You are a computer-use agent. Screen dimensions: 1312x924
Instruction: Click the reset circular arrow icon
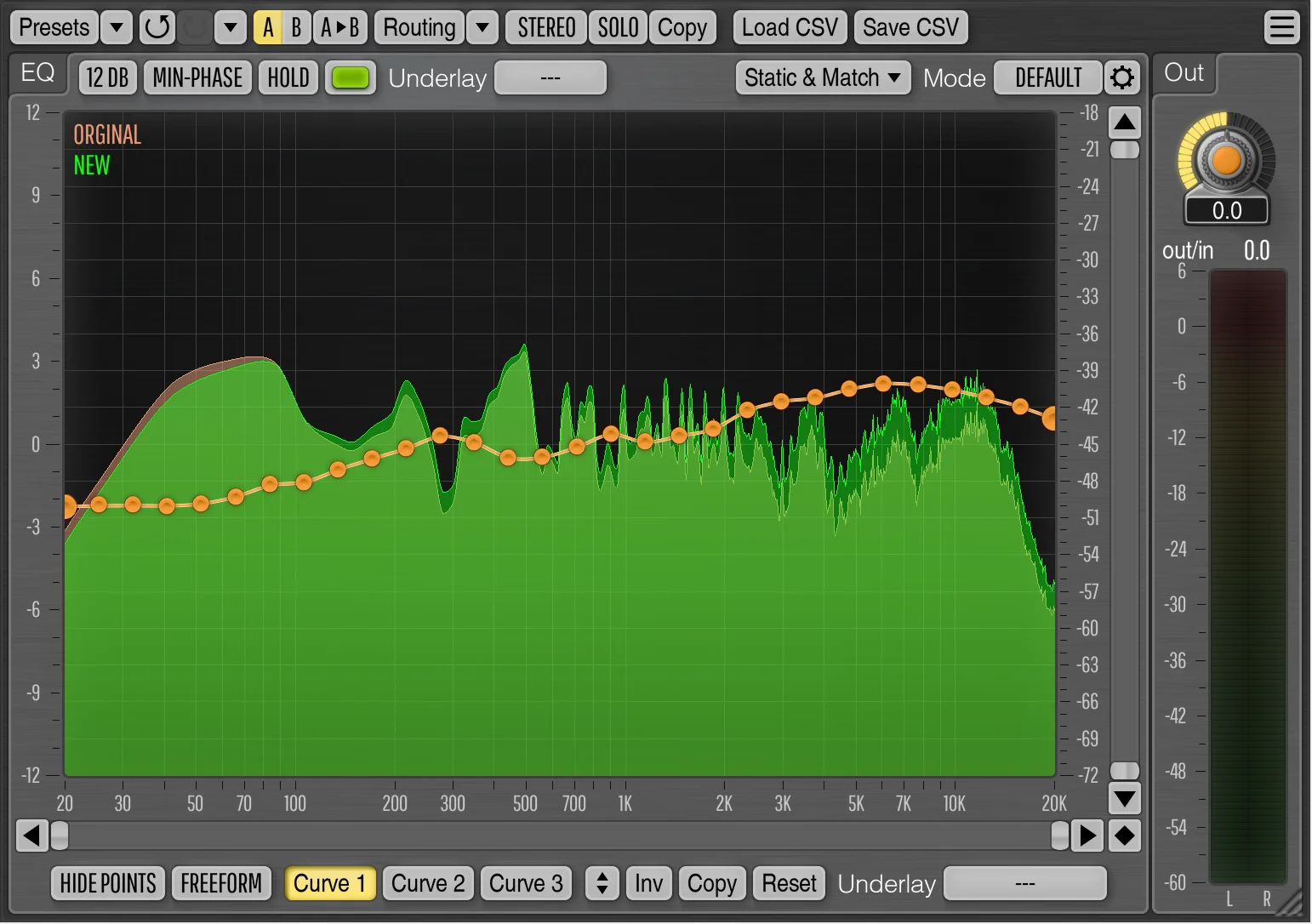157,27
